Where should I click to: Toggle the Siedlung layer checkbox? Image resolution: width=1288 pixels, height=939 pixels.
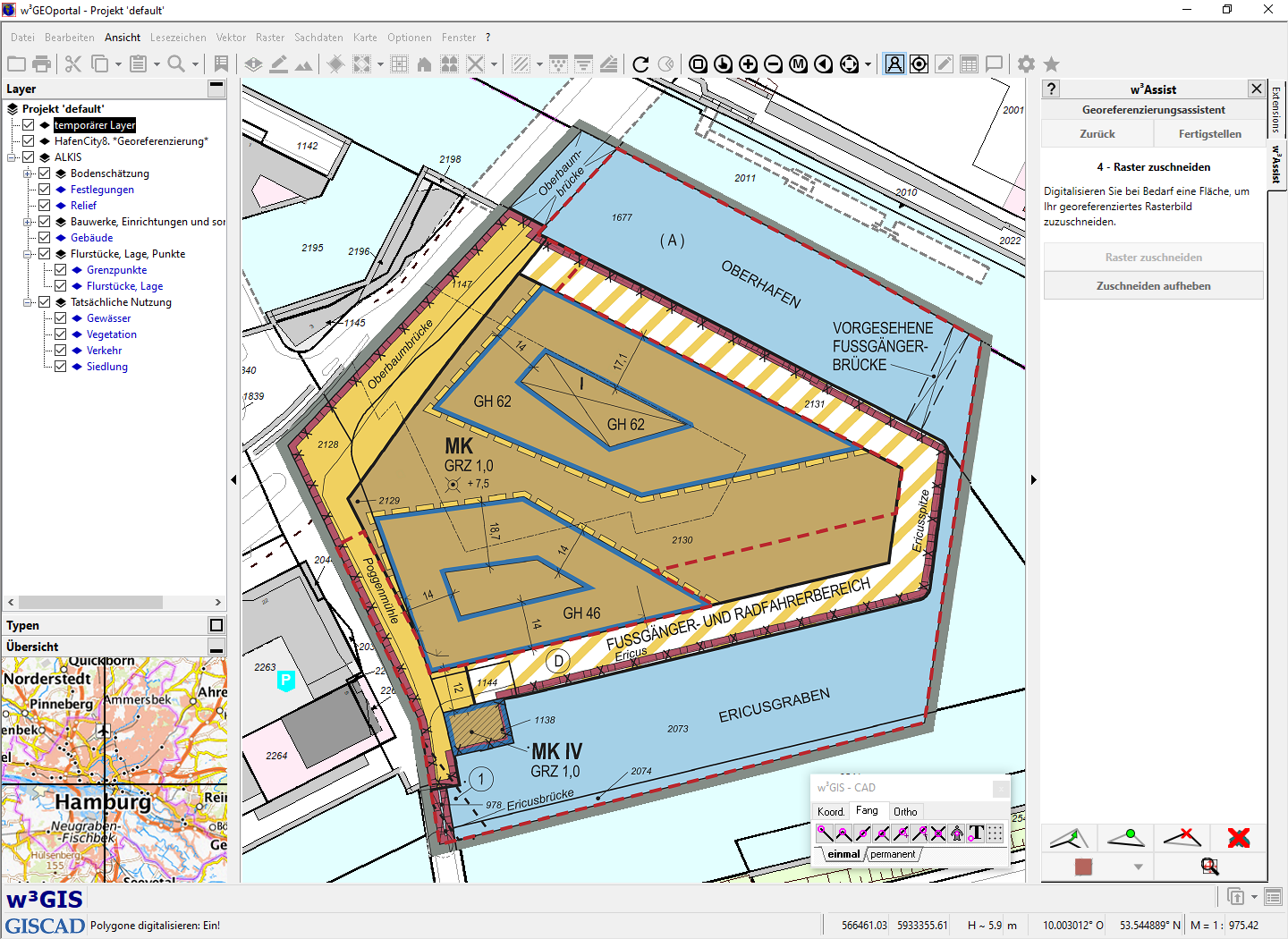coord(61,367)
